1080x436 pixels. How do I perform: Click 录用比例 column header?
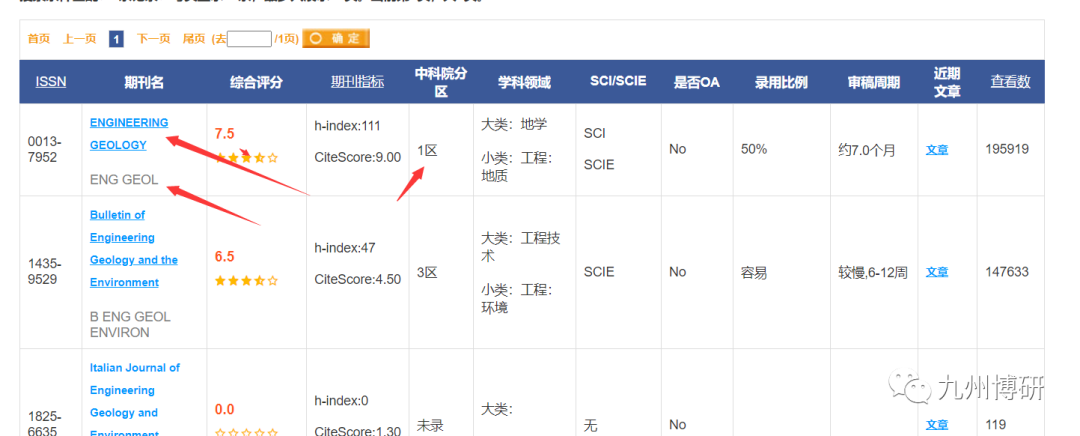coord(781,83)
